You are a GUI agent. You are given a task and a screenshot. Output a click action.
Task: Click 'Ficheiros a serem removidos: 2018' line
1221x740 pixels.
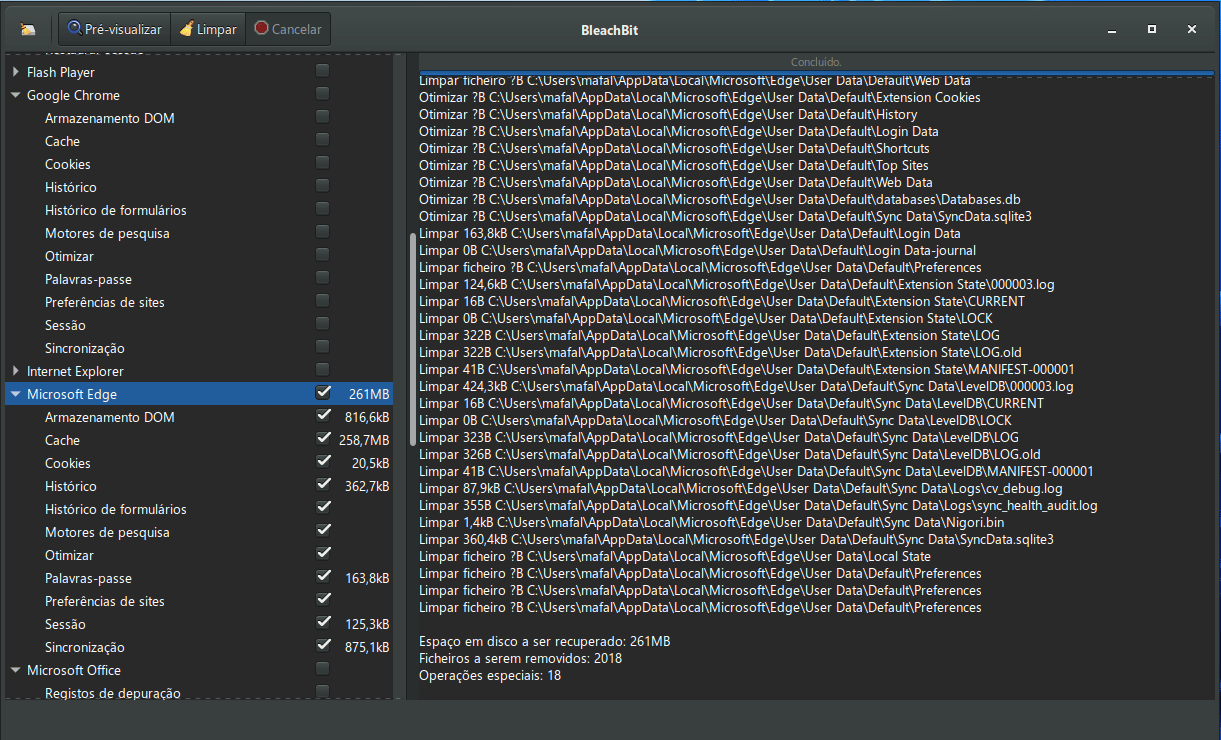520,658
